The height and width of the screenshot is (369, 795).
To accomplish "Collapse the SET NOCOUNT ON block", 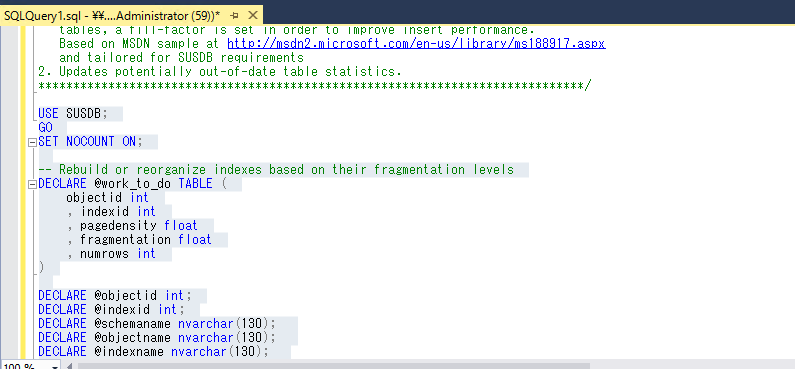I will point(32,142).
